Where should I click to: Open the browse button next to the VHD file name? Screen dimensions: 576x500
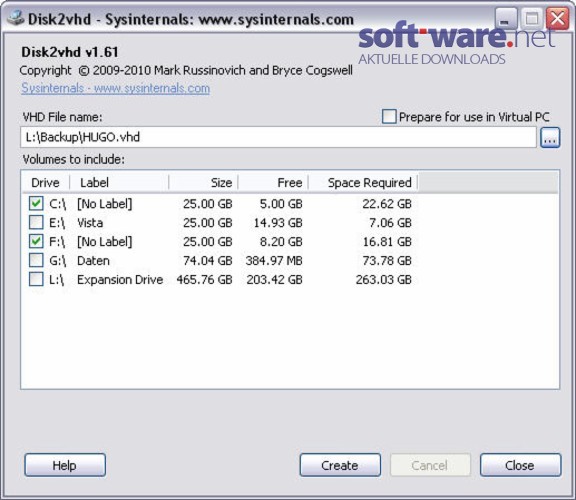(x=550, y=138)
